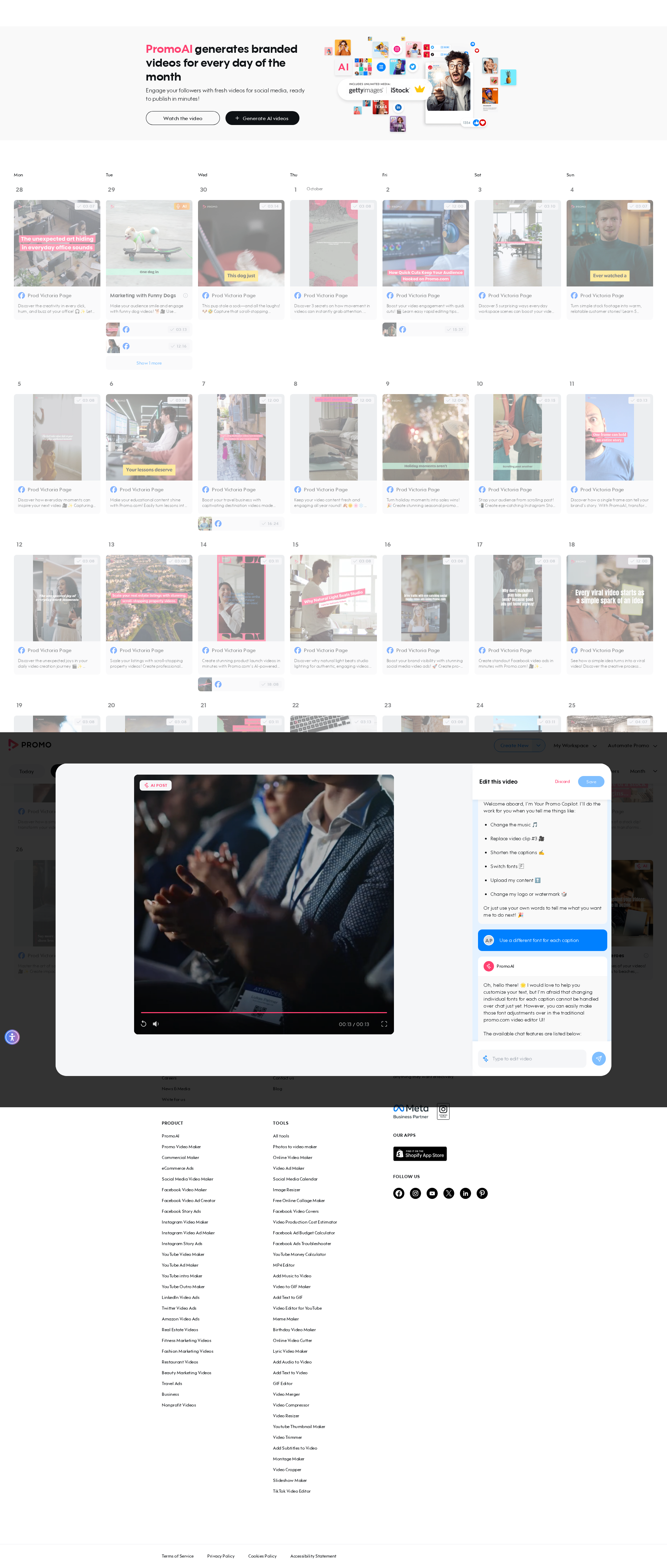Click the Instagram partner badge beside the Meta logo
Image resolution: width=667 pixels, height=1568 pixels.
coord(443,1111)
